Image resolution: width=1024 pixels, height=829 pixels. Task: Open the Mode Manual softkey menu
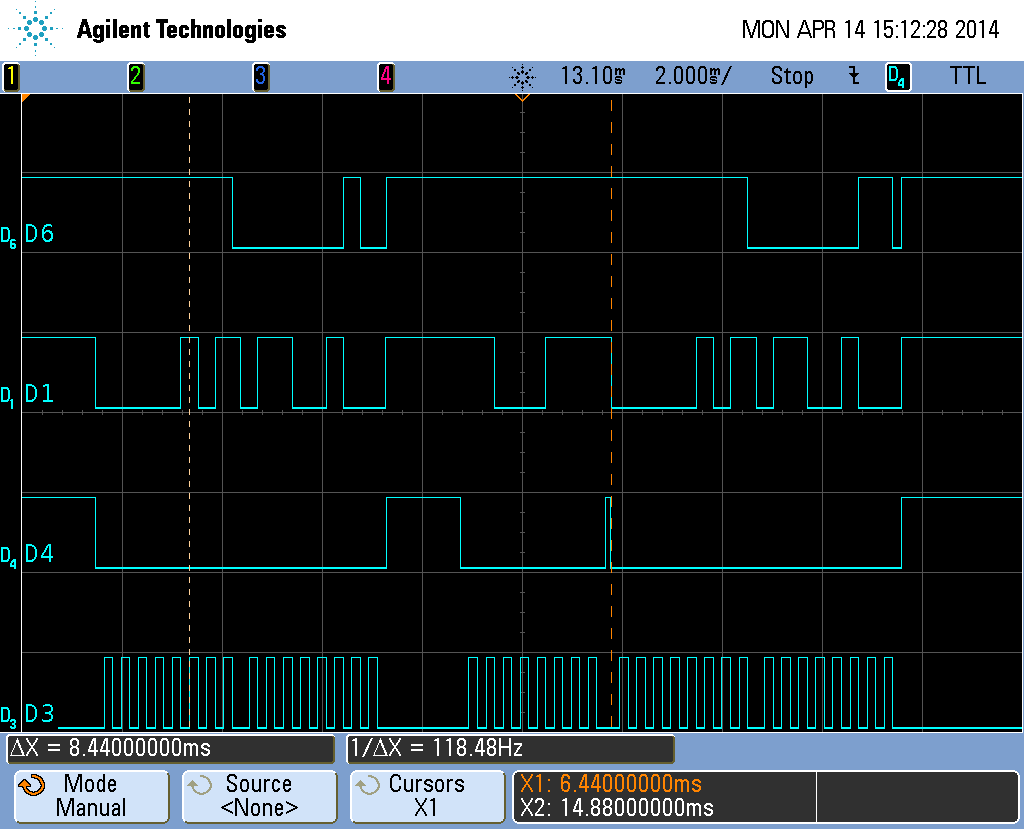click(x=91, y=796)
